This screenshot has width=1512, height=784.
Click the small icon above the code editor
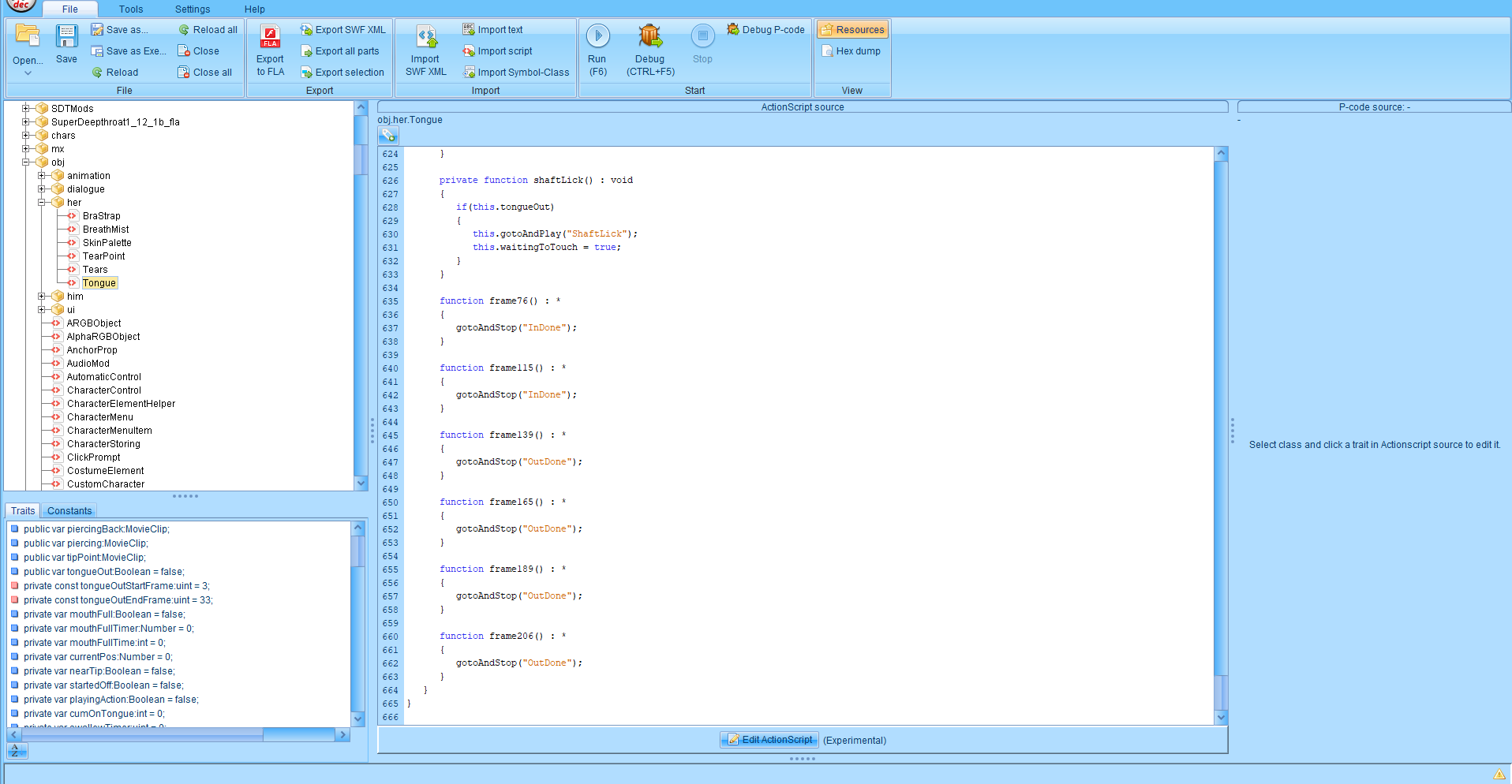point(388,136)
